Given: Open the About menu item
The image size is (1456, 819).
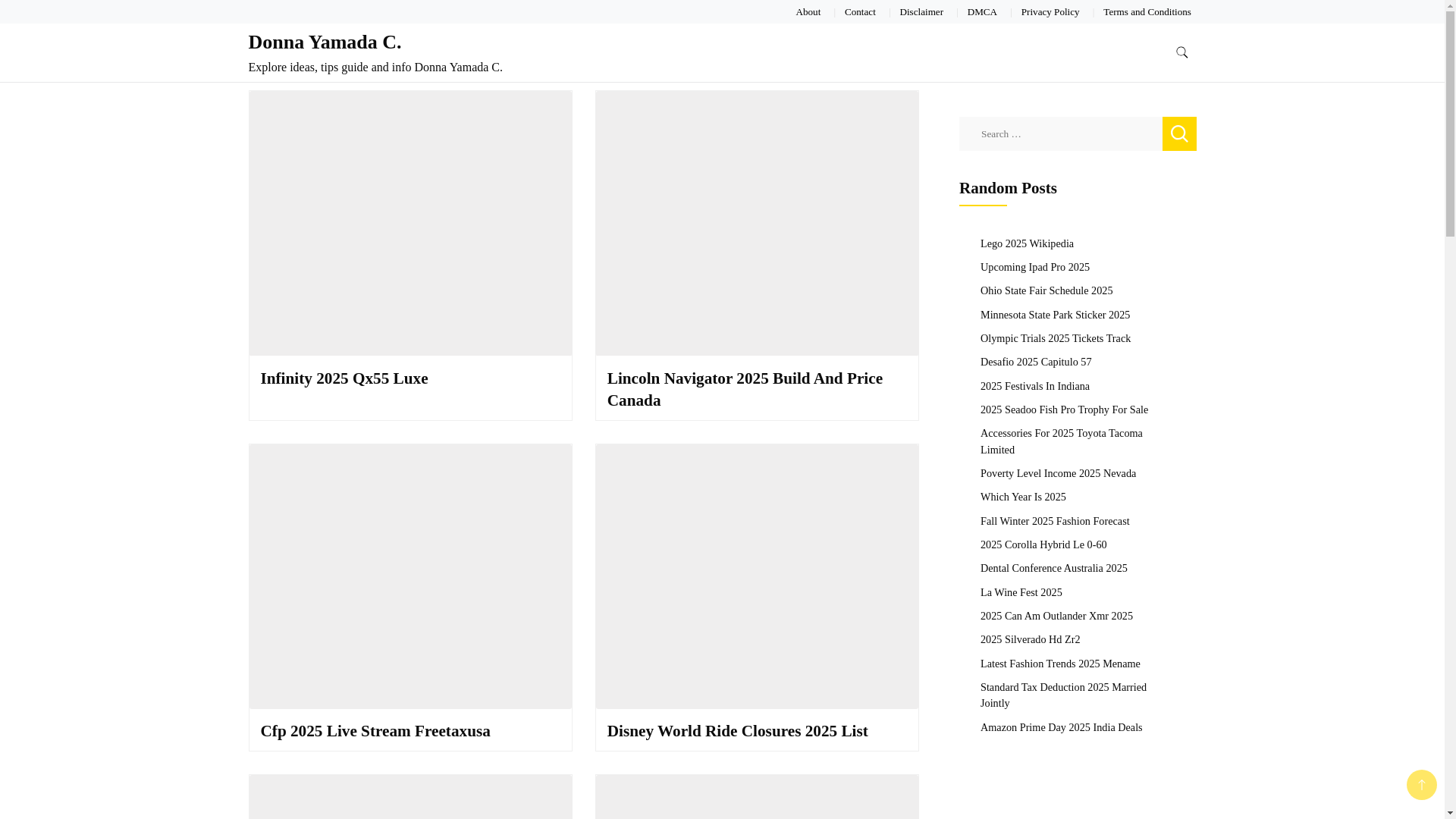Looking at the screenshot, I should pyautogui.click(x=808, y=11).
